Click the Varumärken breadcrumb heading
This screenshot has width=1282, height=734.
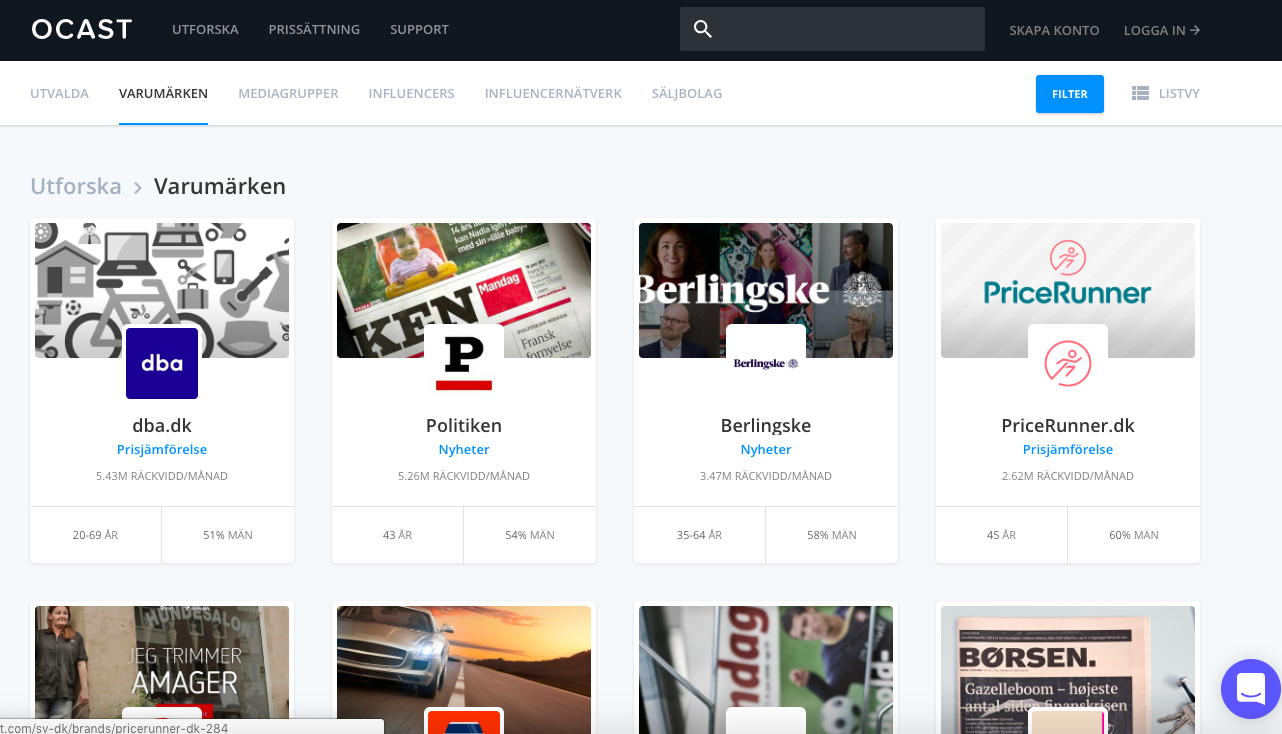[220, 186]
